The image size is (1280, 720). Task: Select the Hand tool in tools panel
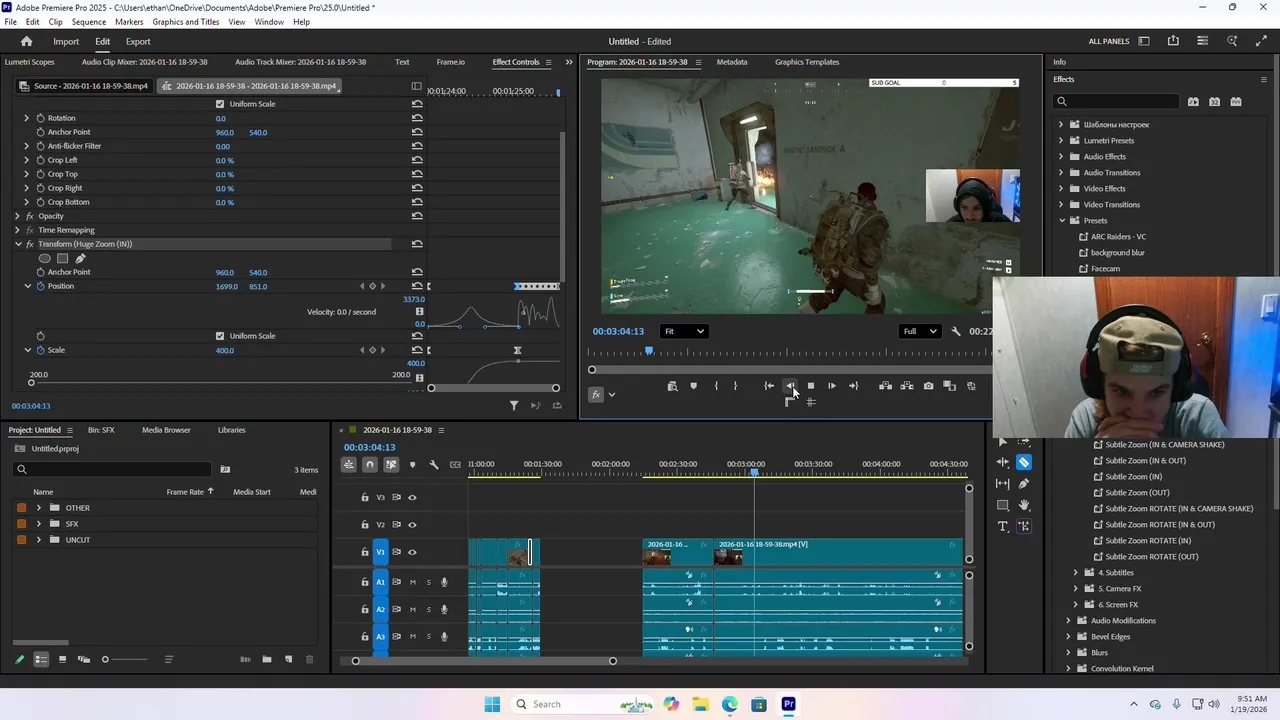pyautogui.click(x=1024, y=505)
